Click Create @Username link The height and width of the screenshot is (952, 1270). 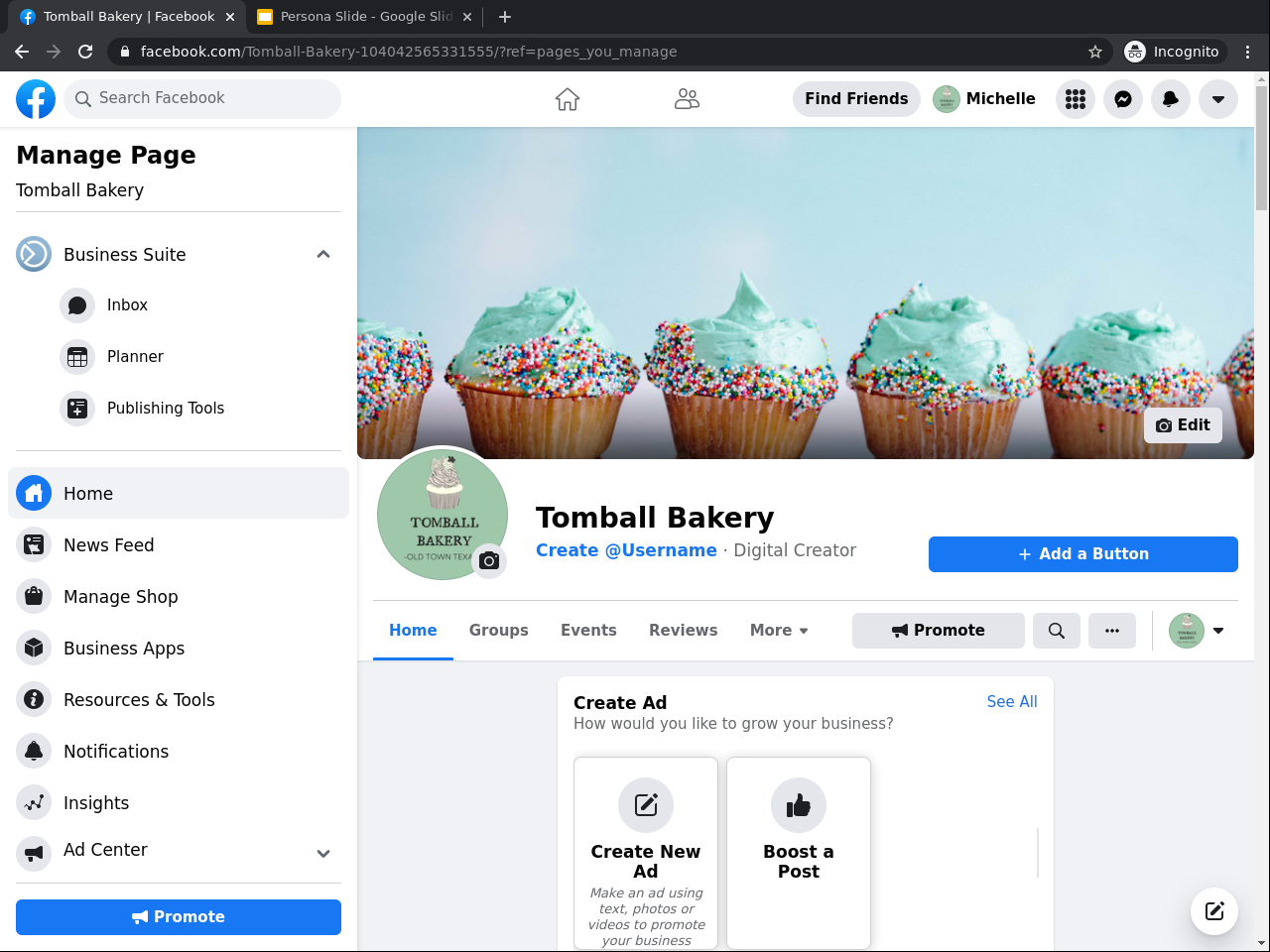626,550
